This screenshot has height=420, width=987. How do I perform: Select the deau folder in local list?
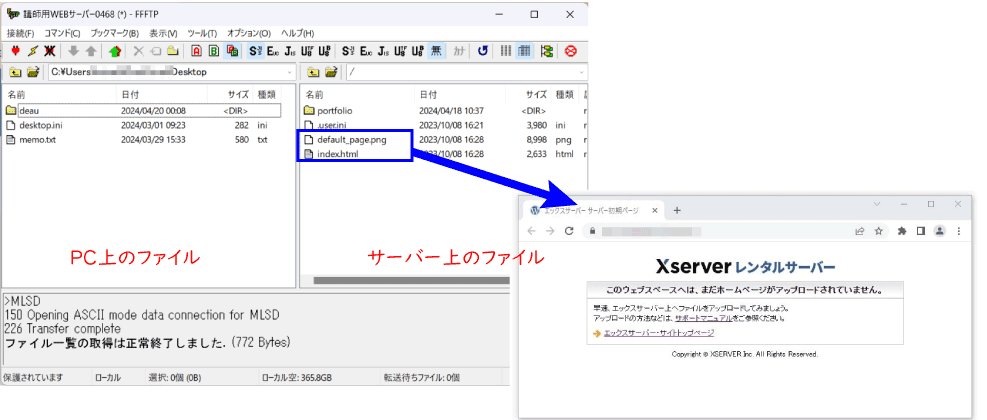(x=28, y=110)
